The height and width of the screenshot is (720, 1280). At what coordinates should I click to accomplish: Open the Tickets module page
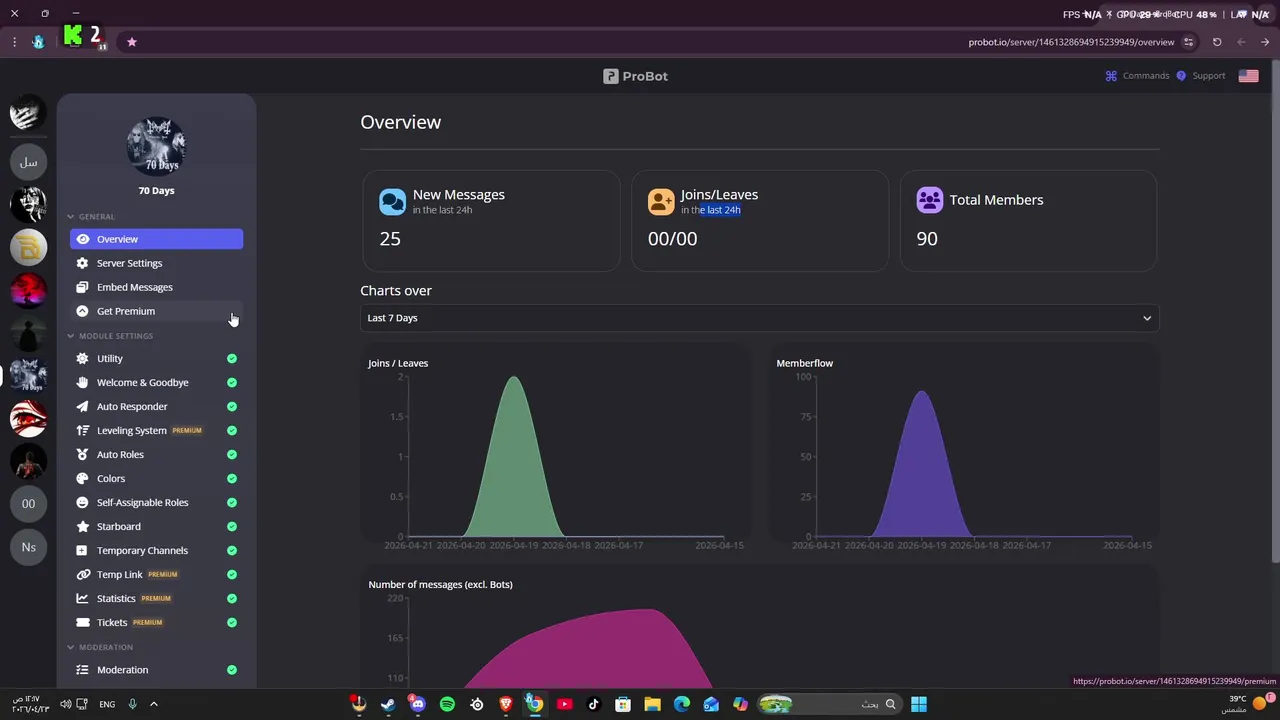point(156,622)
